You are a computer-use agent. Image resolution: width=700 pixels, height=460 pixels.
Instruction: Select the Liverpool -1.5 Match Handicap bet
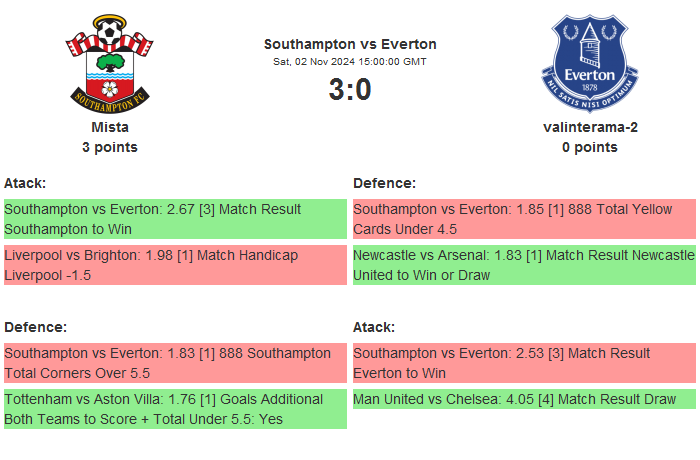pos(175,265)
